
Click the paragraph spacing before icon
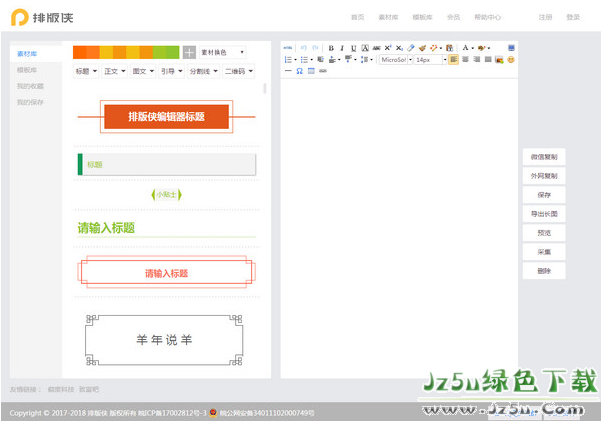click(x=332, y=60)
